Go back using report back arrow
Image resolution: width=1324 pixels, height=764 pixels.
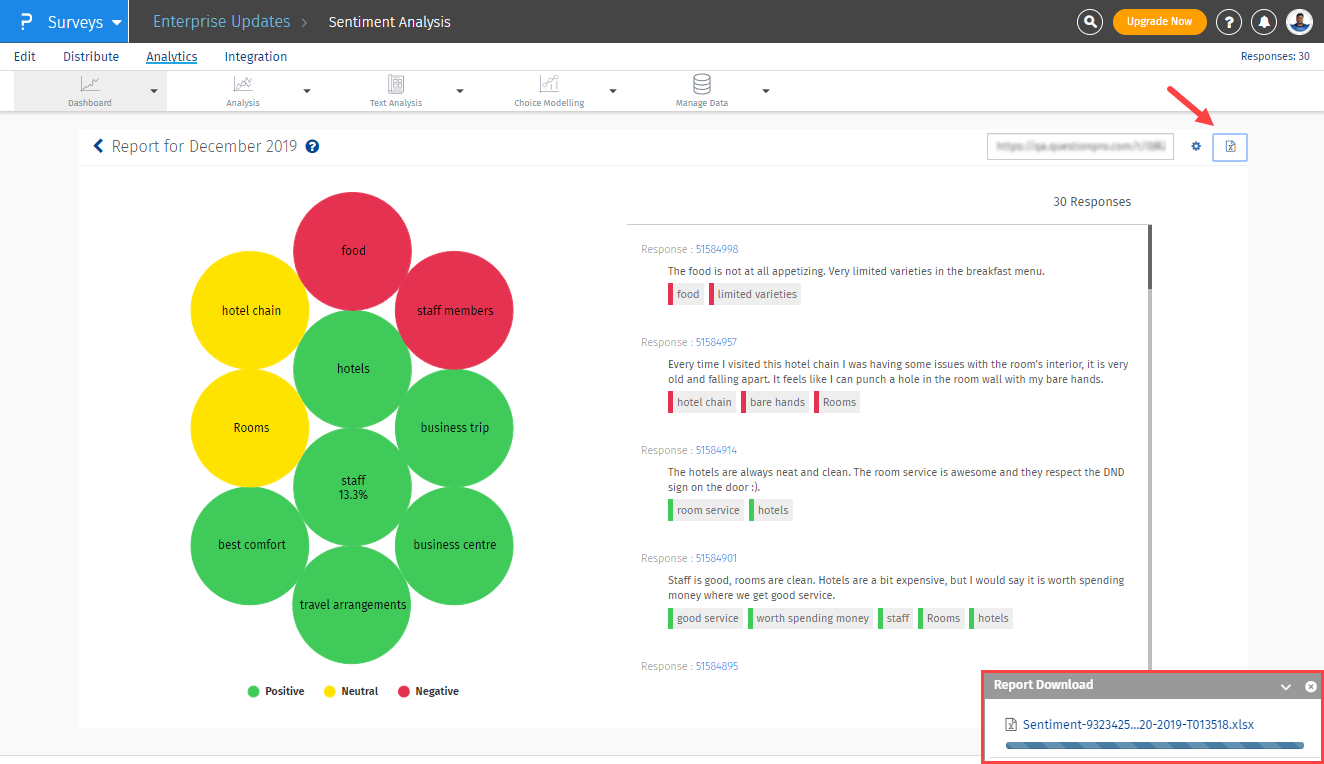click(98, 146)
